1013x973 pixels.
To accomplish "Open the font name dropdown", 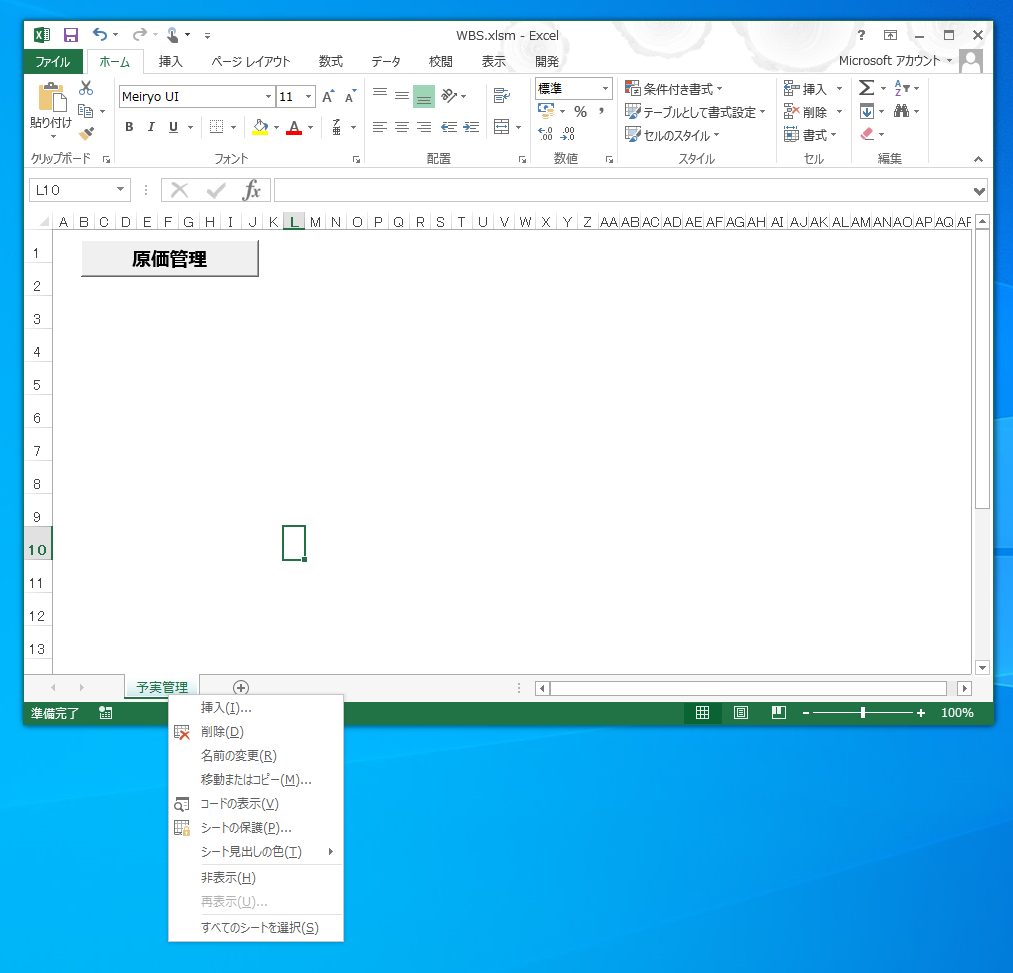I will click(266, 96).
